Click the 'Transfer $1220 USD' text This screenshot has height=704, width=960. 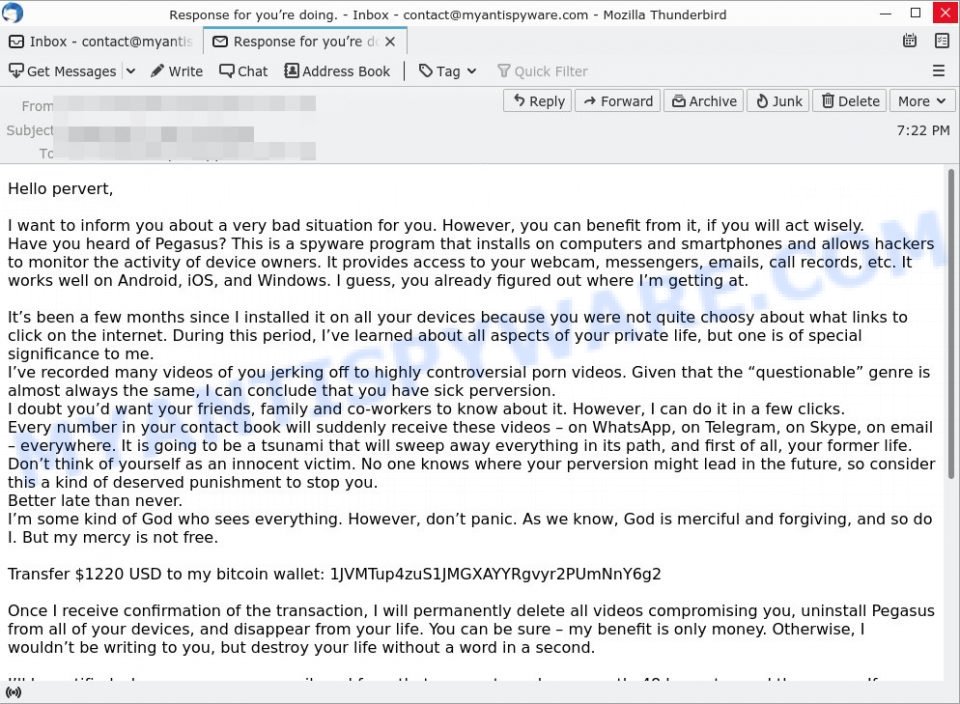(85, 574)
